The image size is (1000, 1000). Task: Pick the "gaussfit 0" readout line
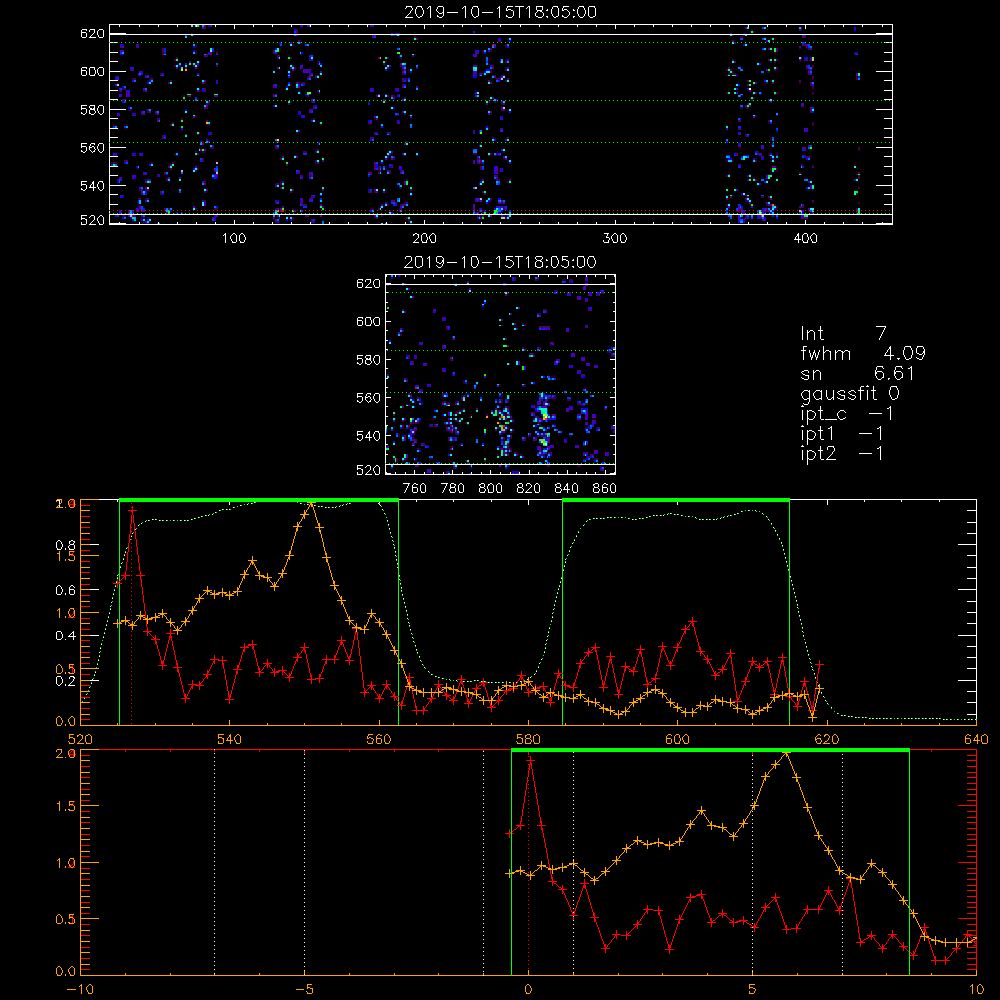tap(850, 393)
